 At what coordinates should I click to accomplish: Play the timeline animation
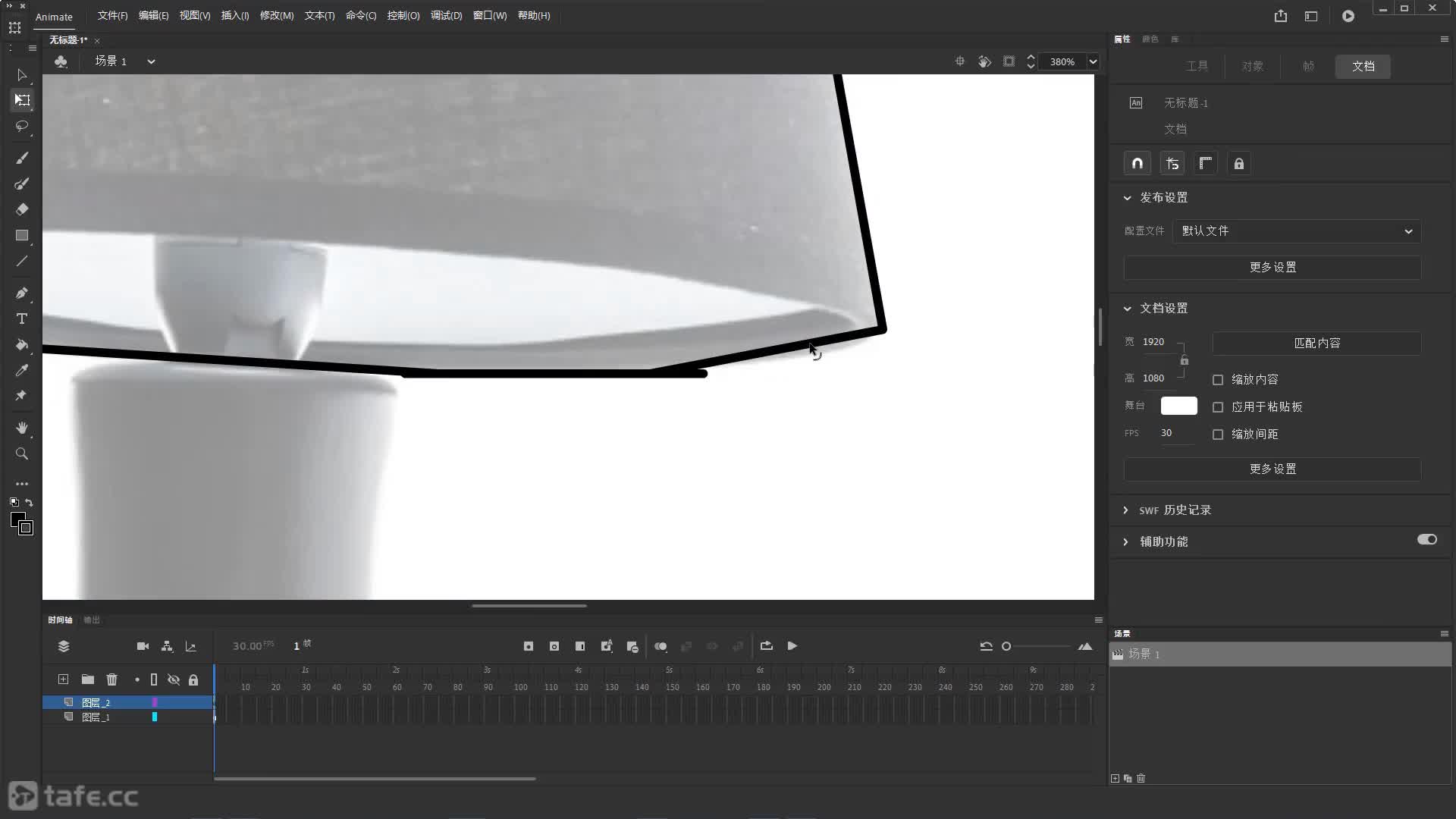792,646
